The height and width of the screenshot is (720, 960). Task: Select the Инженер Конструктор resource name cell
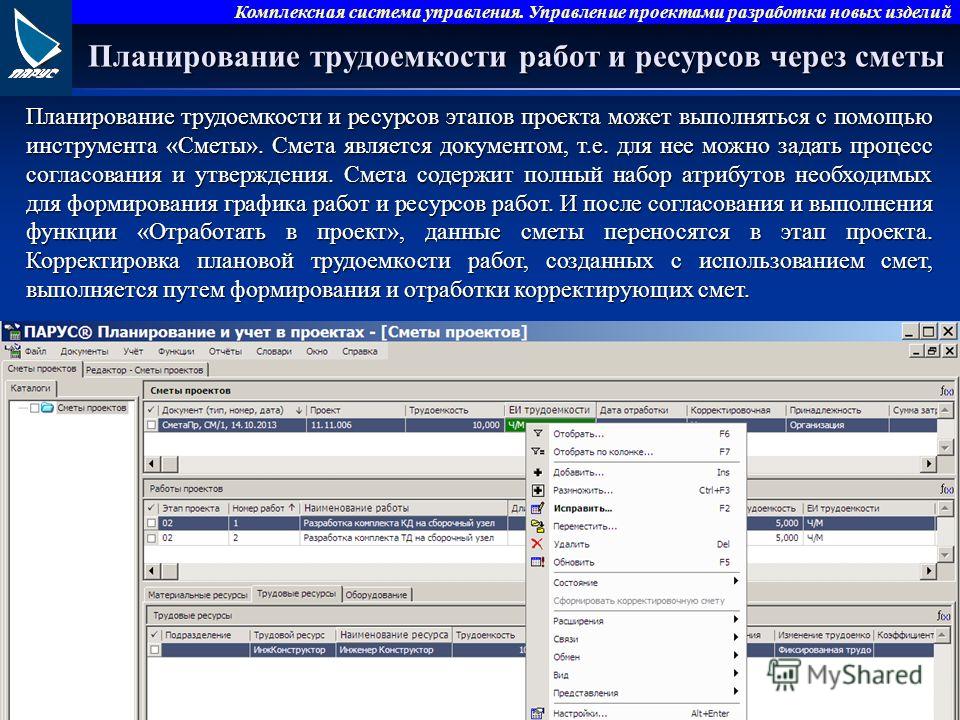point(394,650)
